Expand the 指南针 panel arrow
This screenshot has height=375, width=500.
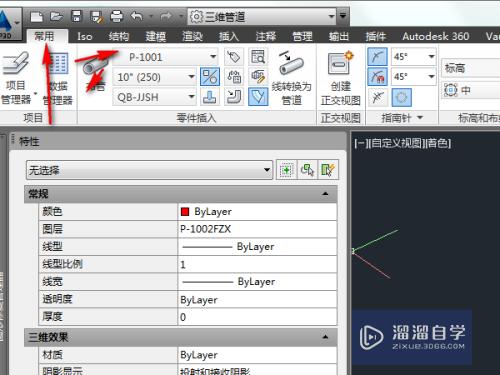tap(420, 117)
